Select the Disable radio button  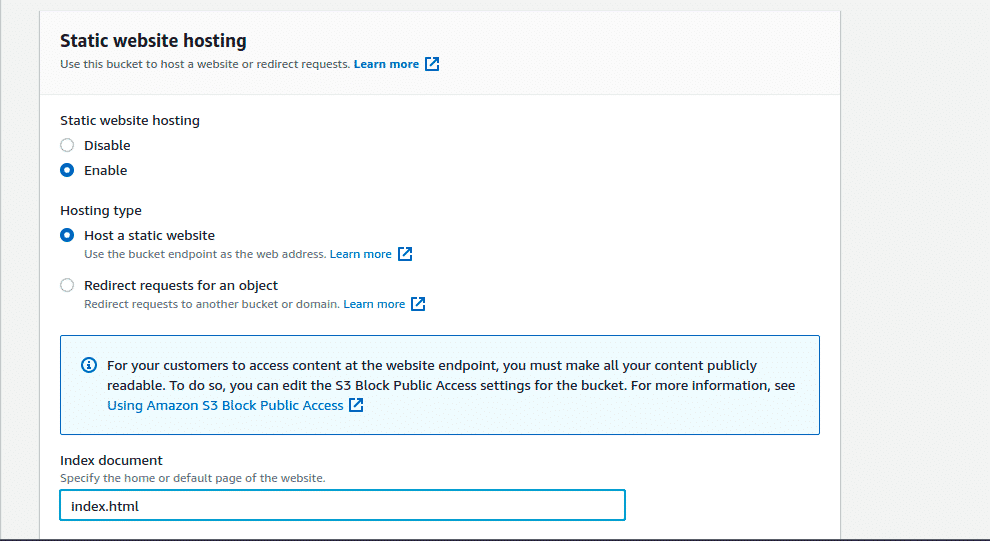[67, 145]
